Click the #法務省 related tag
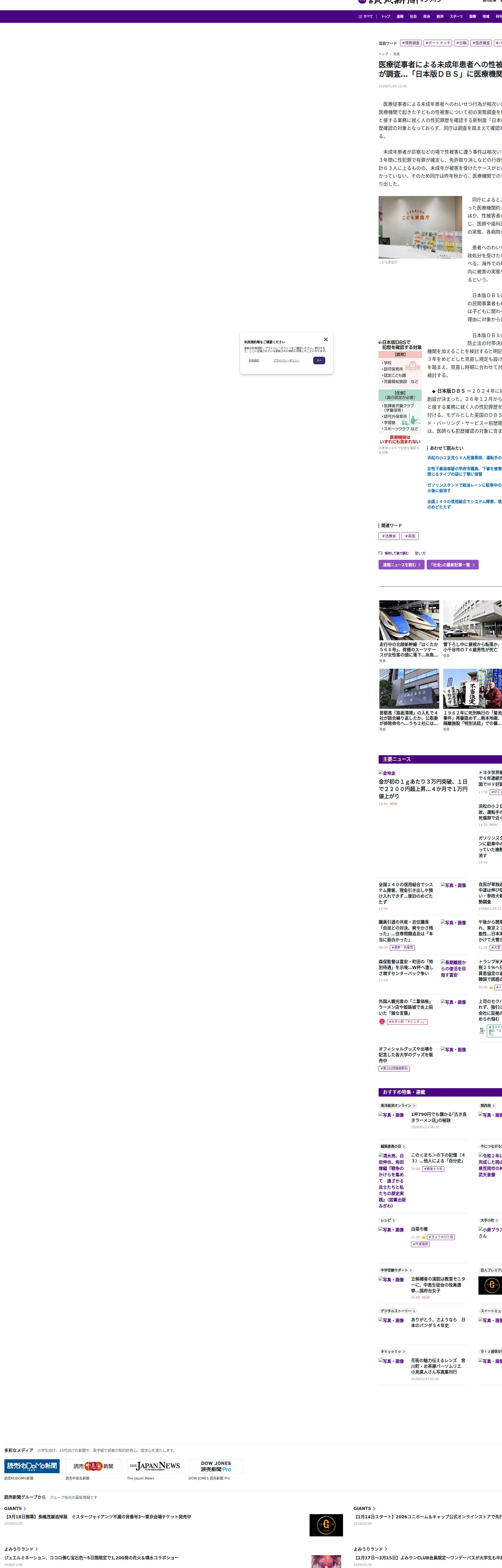Image resolution: width=502 pixels, height=1568 pixels. 389,536
